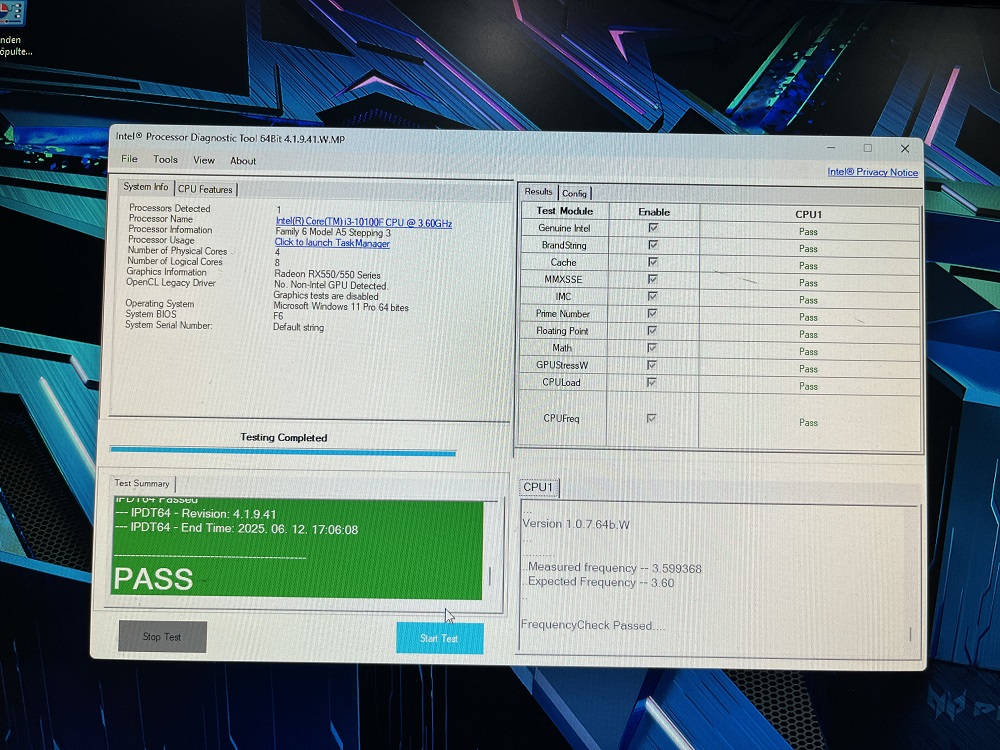Toggle the IMC test checkbox

652,297
